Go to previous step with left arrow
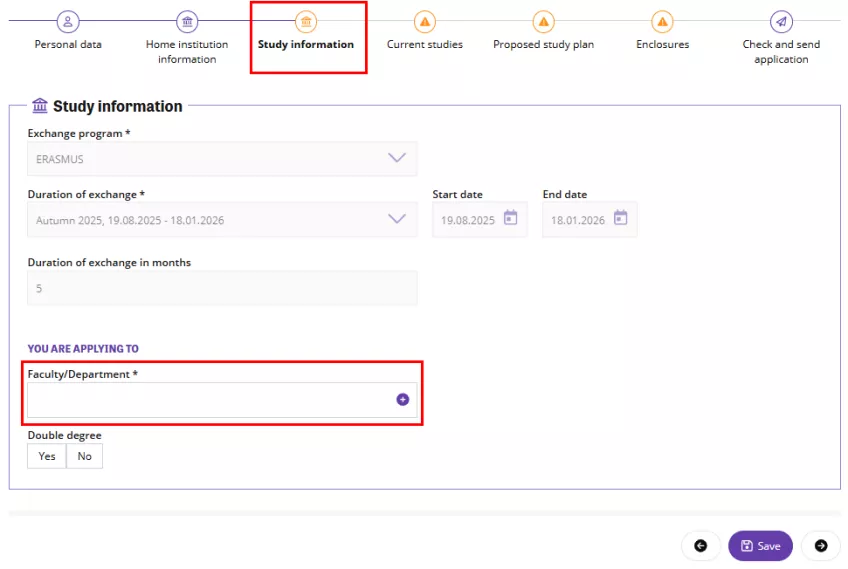848x569 pixels. pyautogui.click(x=700, y=546)
